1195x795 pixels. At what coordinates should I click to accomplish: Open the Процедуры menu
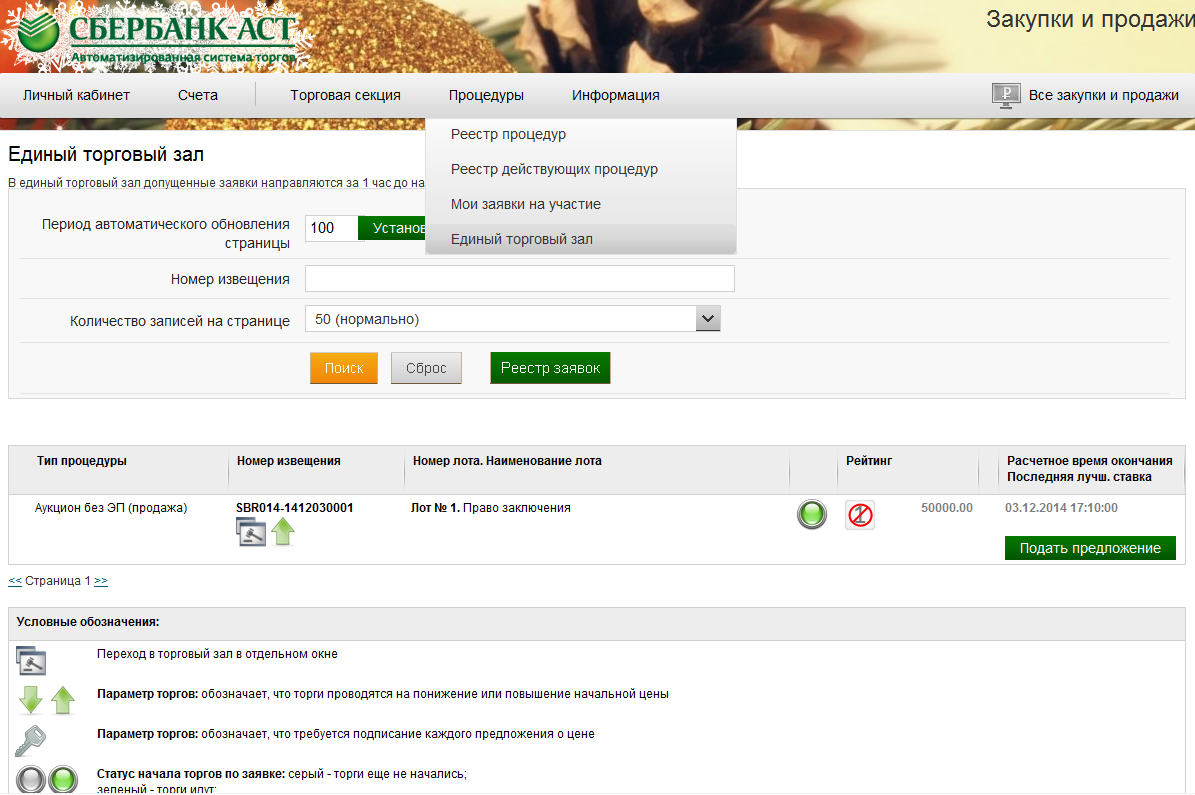pyautogui.click(x=486, y=96)
